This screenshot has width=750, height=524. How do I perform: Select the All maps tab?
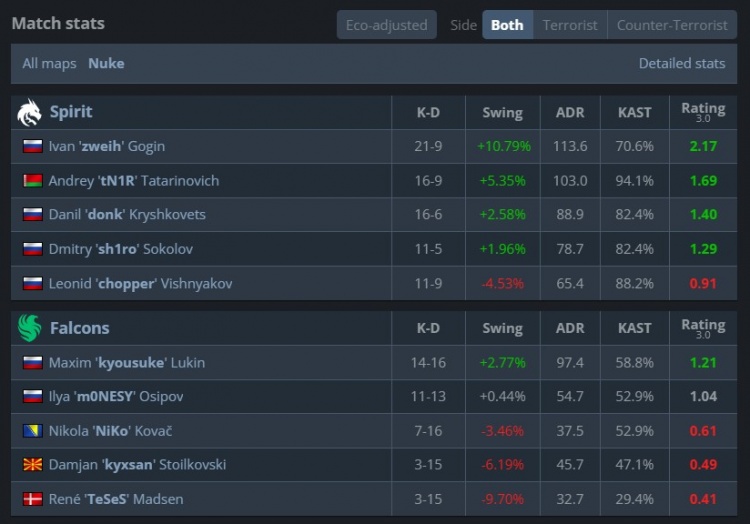(x=50, y=63)
